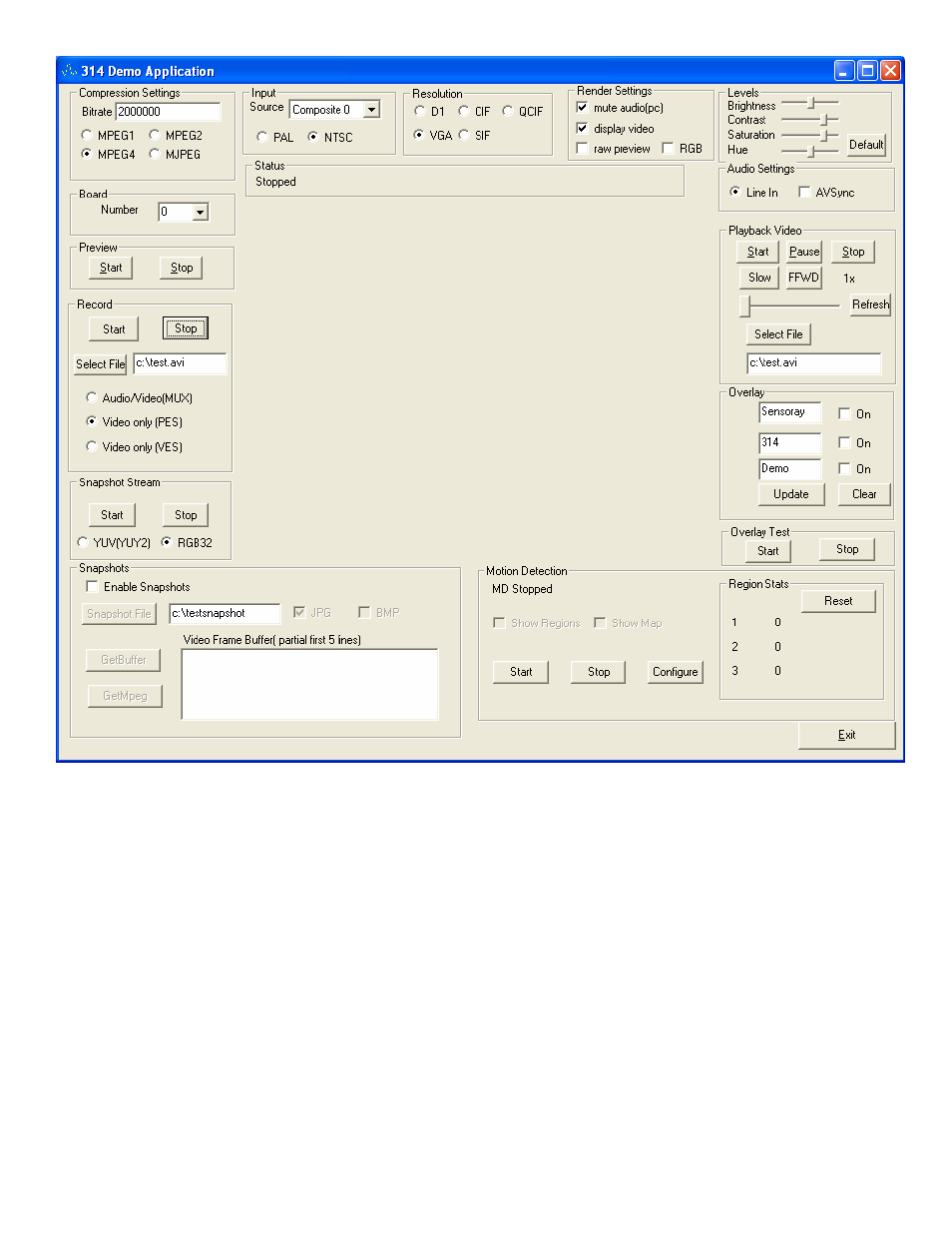Adjust the Saturation slider

(825, 135)
